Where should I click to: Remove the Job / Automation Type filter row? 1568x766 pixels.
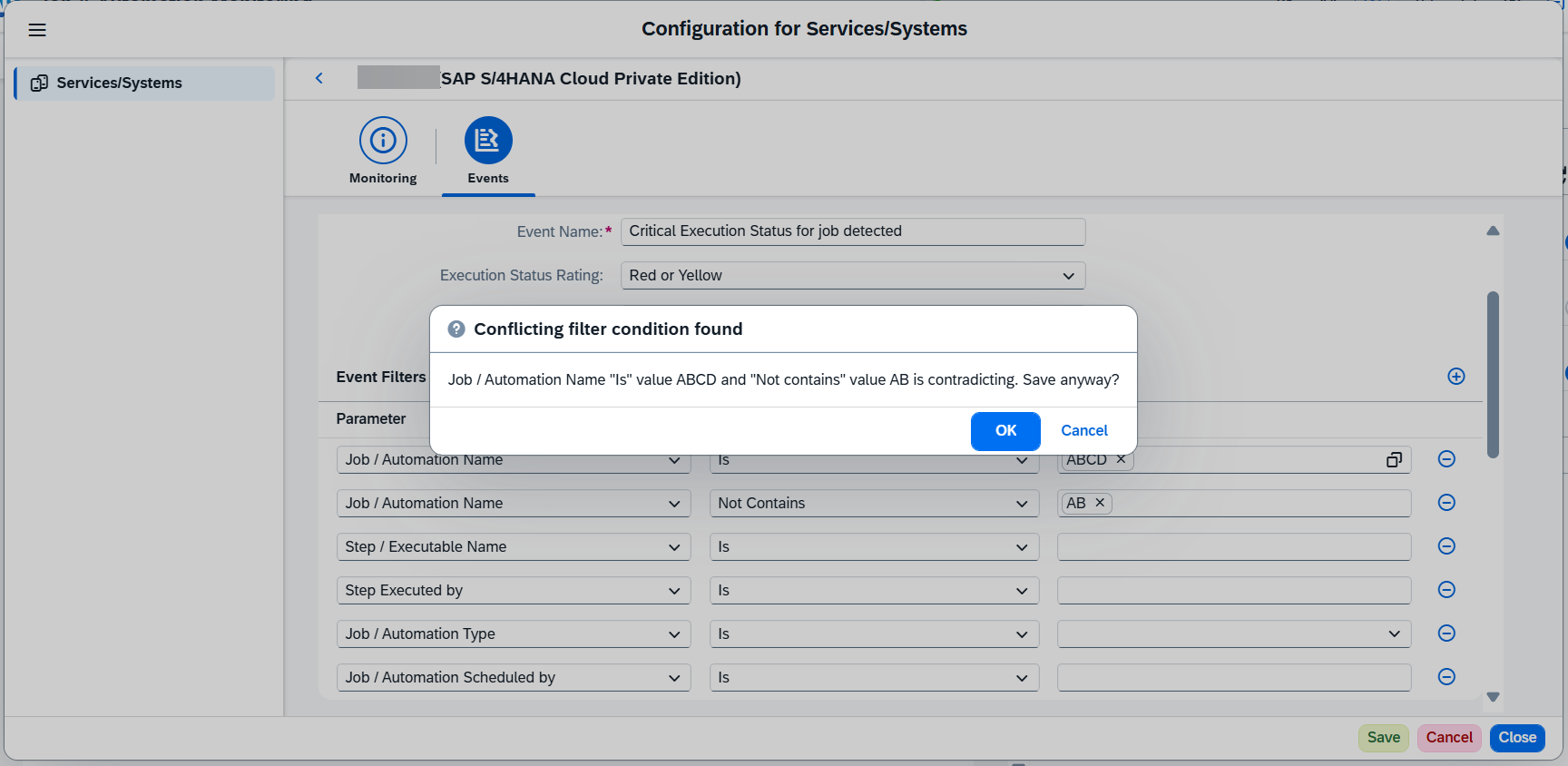tap(1446, 633)
